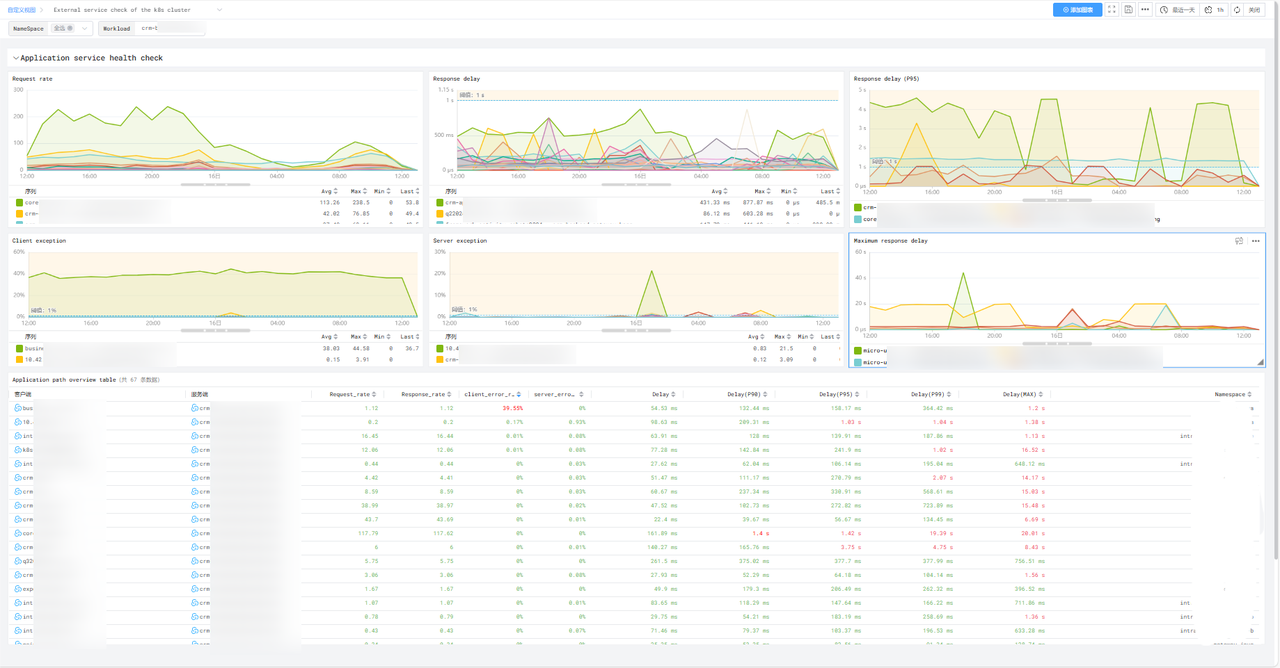Click the alert icon on Maximum response delay panel

[1239, 241]
